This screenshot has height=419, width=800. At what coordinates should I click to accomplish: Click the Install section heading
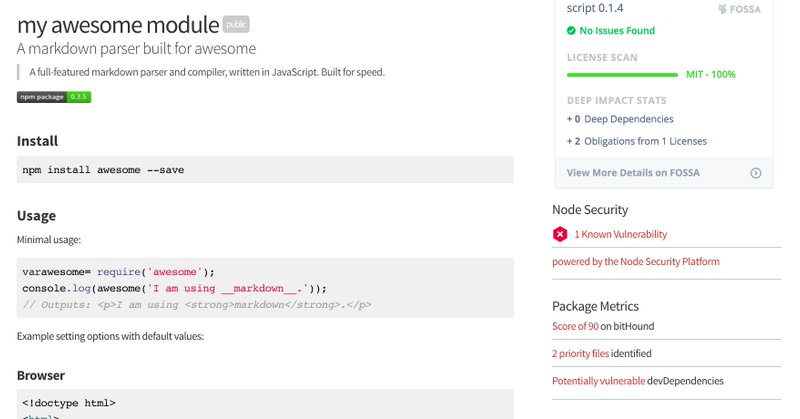click(37, 141)
